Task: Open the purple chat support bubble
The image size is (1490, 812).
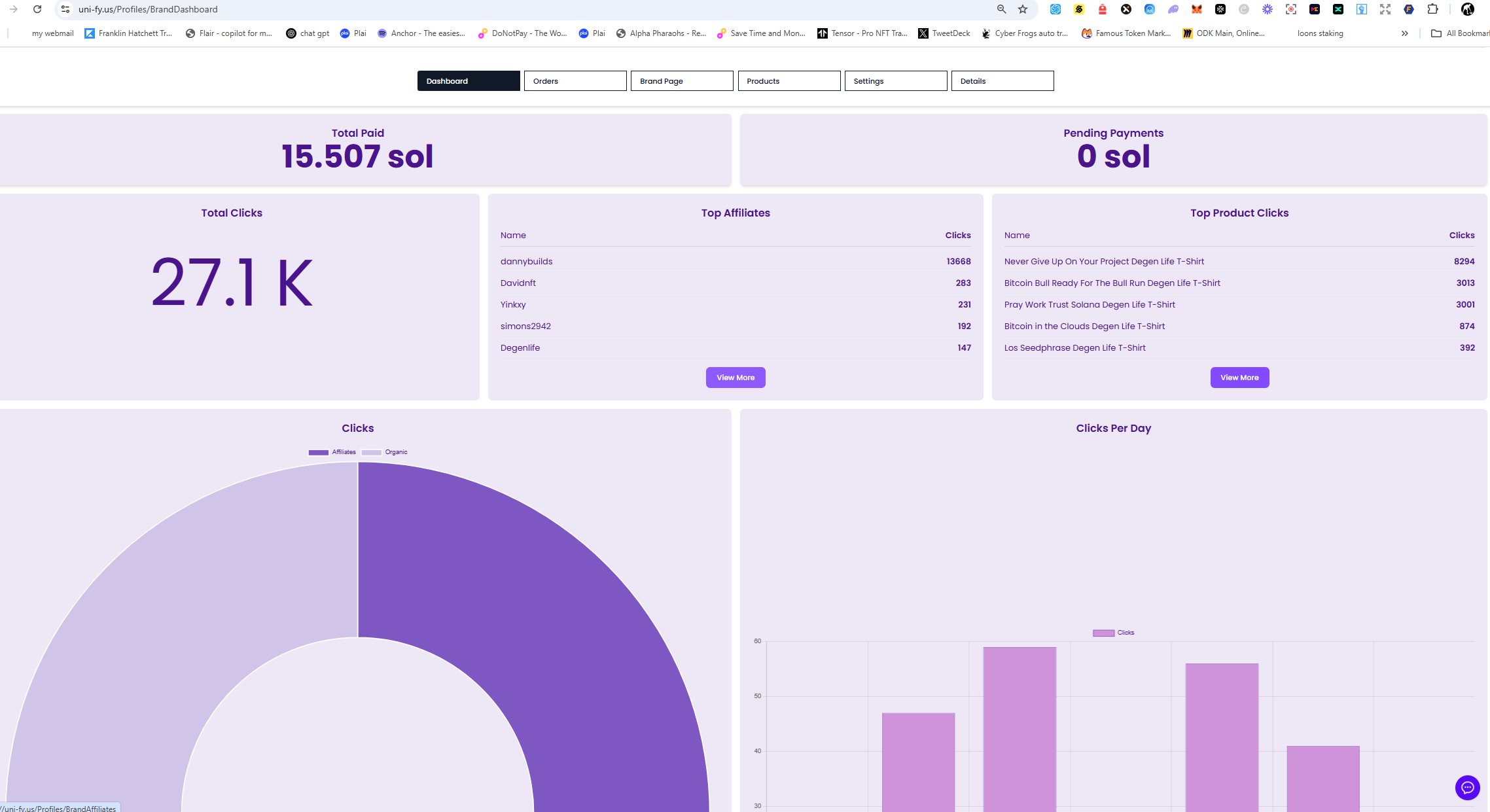Action: 1467,787
